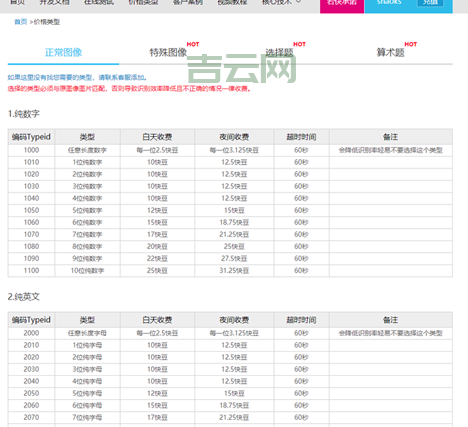This screenshot has width=468, height=427.
Task: Open 客户案例 in the navigation bar
Action: click(188, 2)
